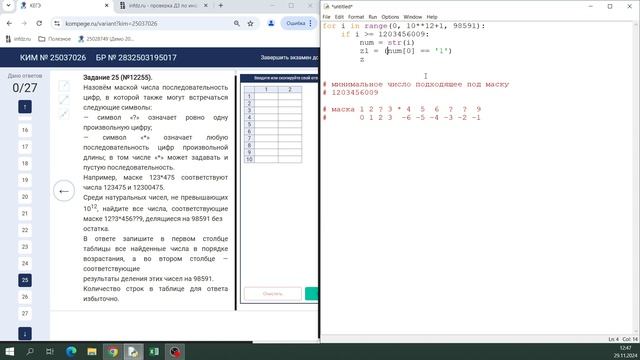The image size is (640, 360).
Task: Go to task 19 in sidebar
Action: (25, 180)
